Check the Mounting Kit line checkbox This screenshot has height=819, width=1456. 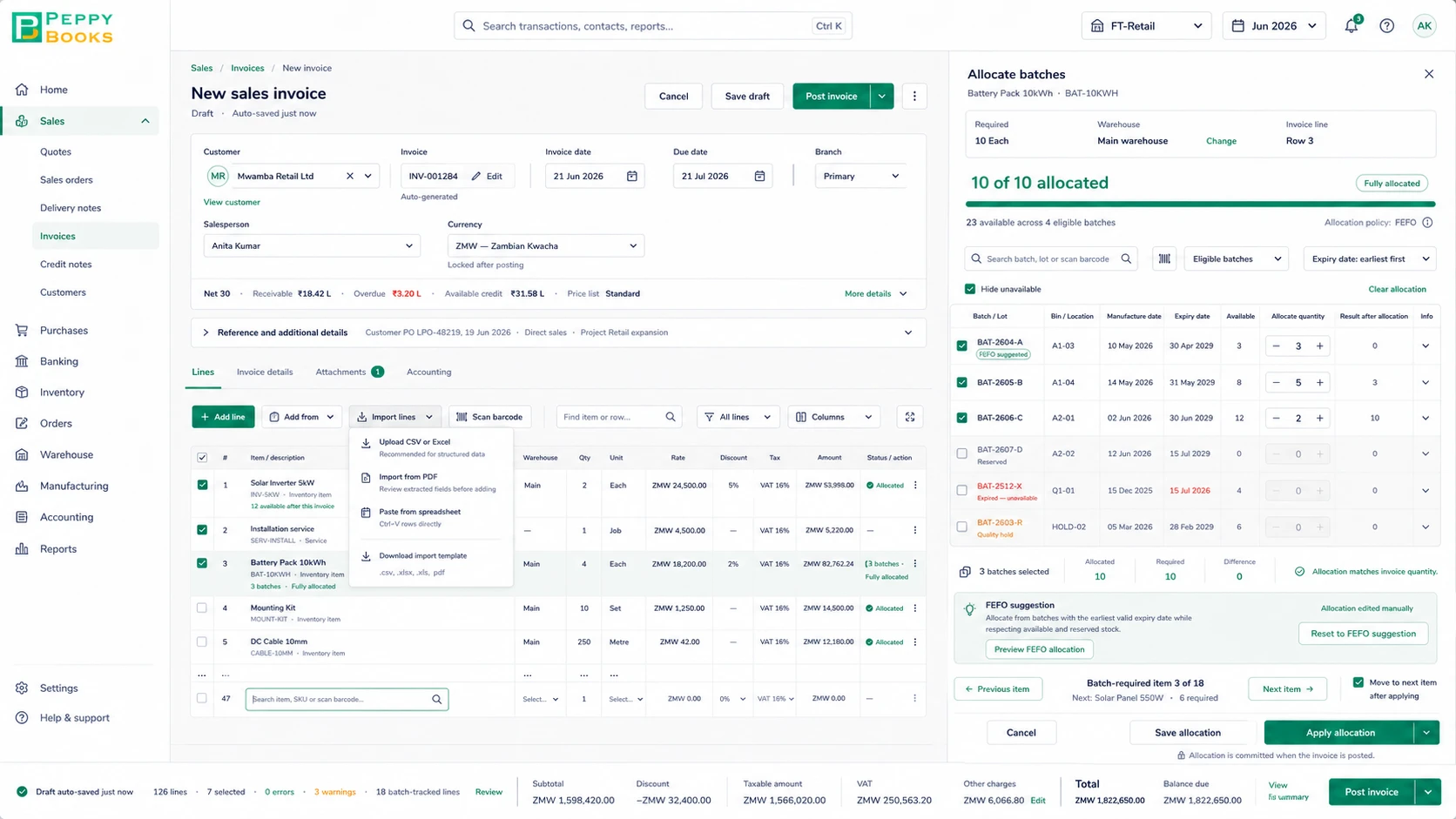point(202,608)
